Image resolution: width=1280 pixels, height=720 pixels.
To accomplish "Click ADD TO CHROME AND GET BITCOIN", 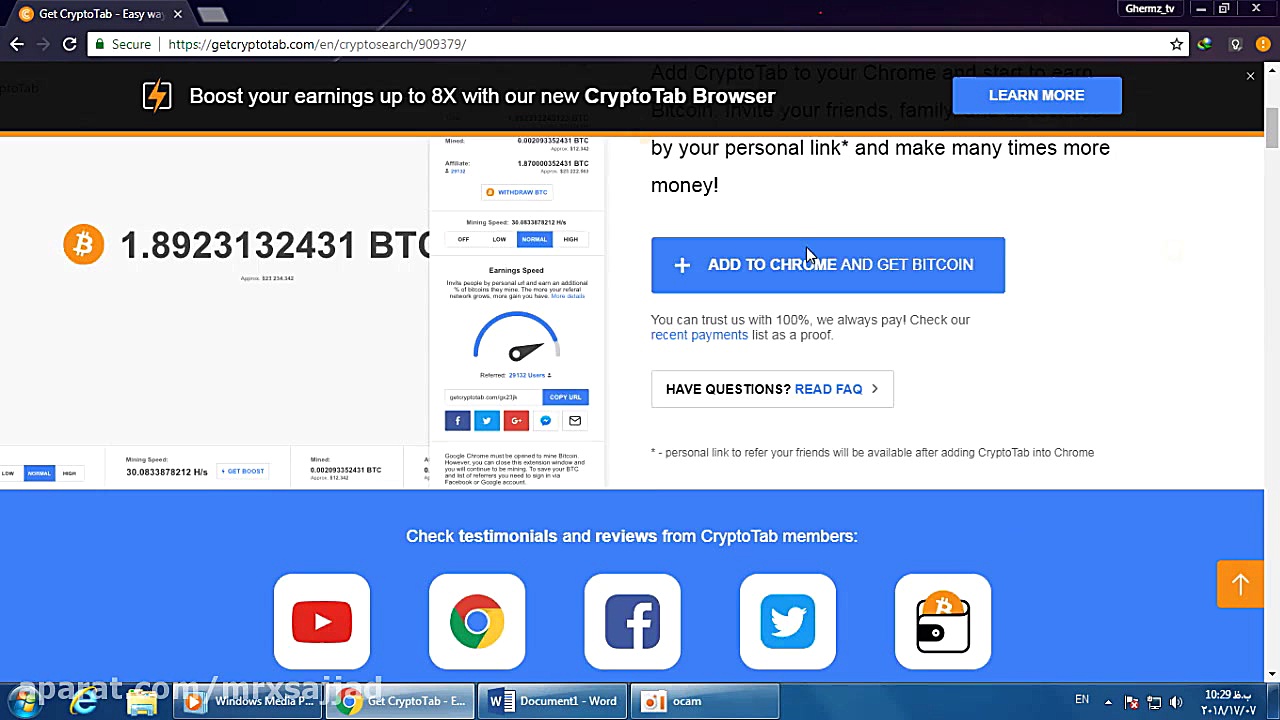I will (828, 265).
